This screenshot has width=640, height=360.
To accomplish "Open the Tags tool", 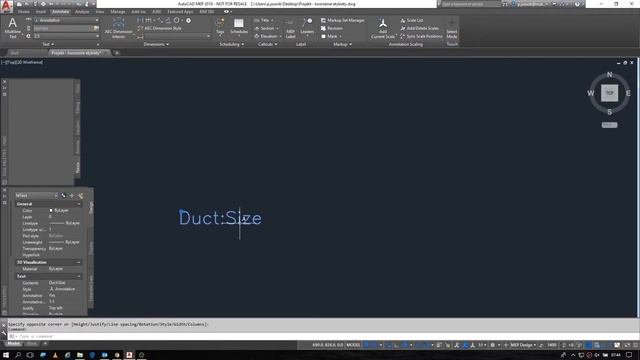I will [220, 27].
